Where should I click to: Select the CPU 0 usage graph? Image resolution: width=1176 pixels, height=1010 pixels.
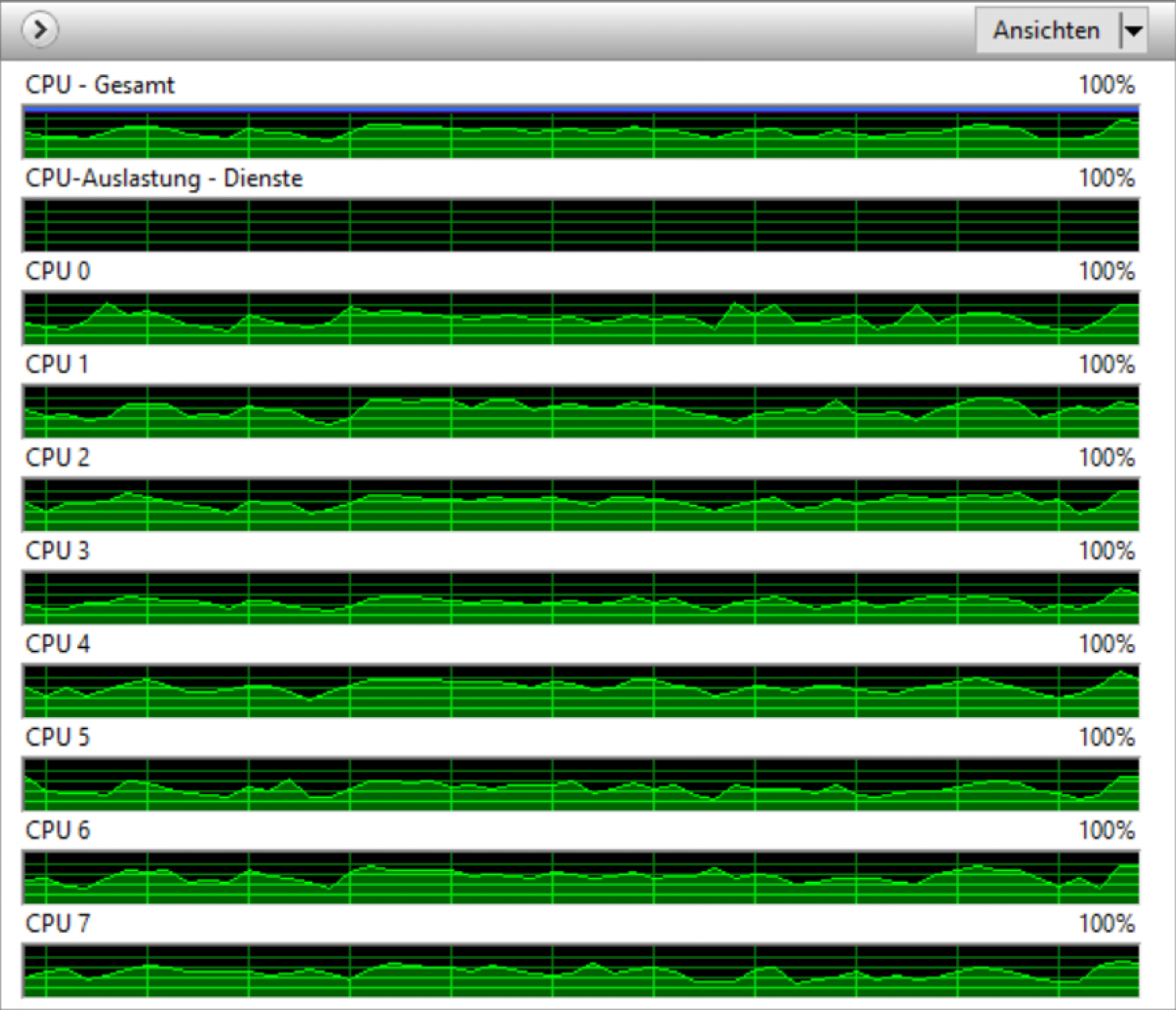pos(581,318)
